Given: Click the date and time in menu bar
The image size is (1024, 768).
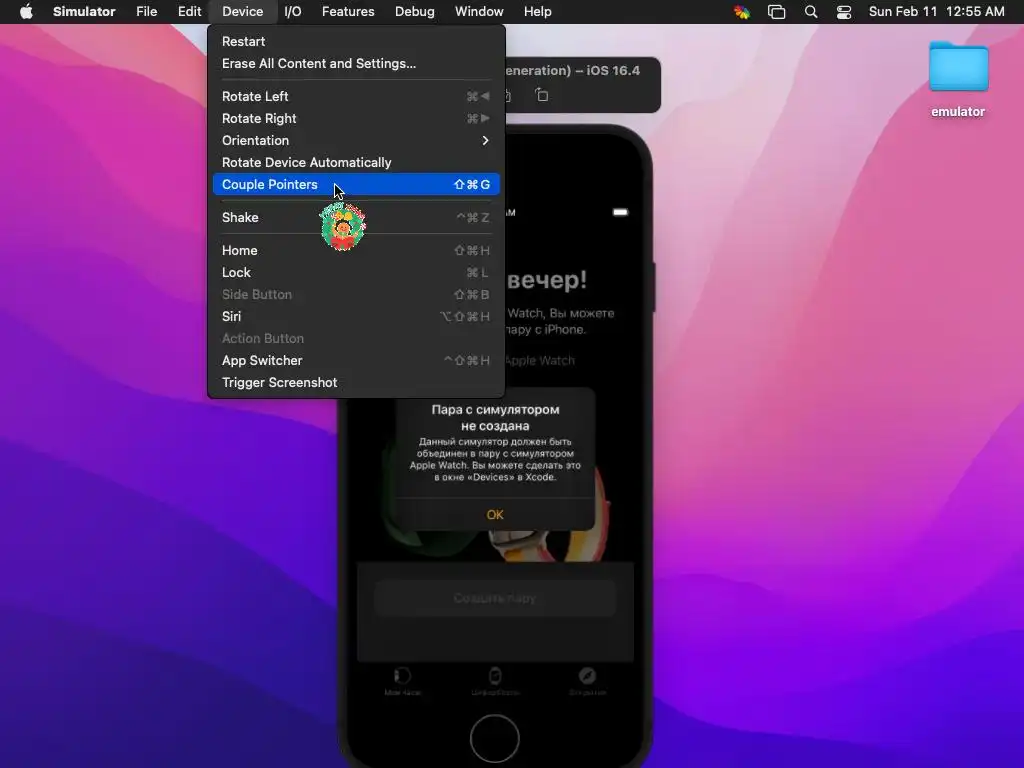Looking at the screenshot, I should [936, 12].
